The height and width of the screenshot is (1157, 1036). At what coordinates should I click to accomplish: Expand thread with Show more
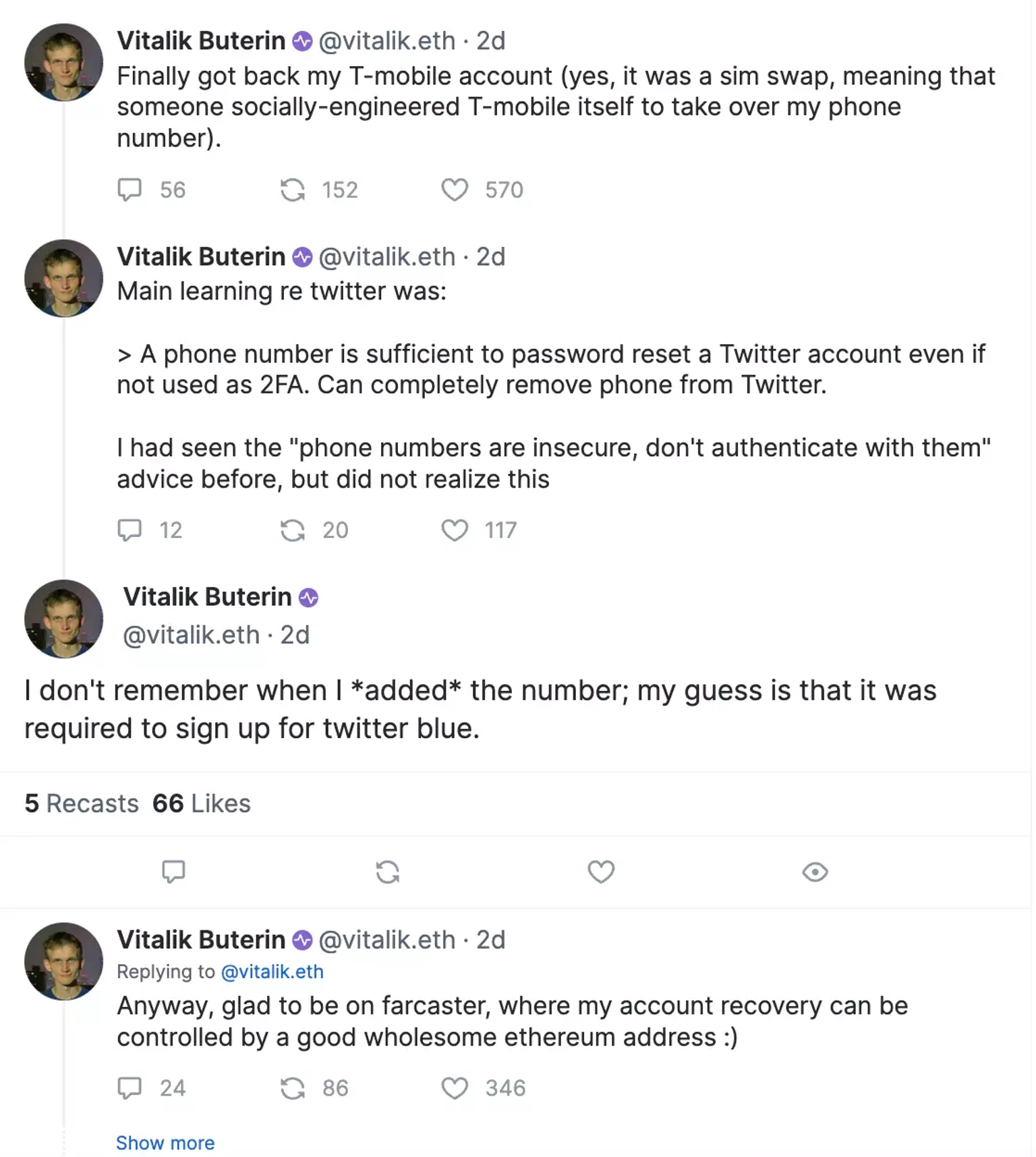165,1143
